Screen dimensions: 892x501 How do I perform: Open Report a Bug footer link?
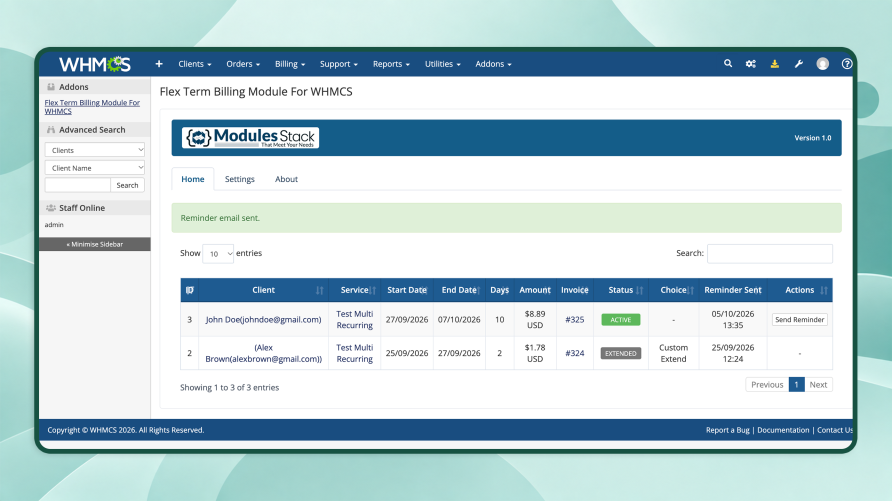click(x=728, y=430)
